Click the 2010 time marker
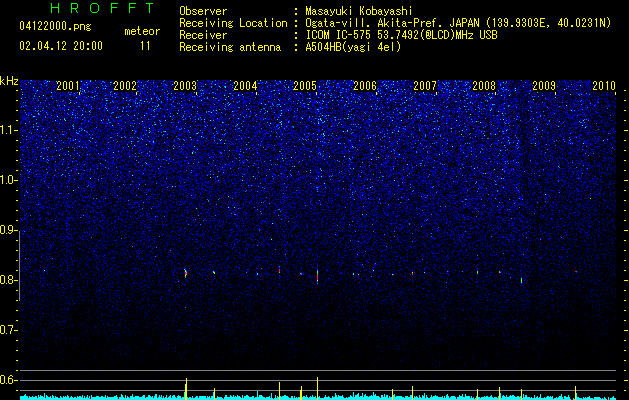This screenshot has height=400, width=629. [x=604, y=85]
